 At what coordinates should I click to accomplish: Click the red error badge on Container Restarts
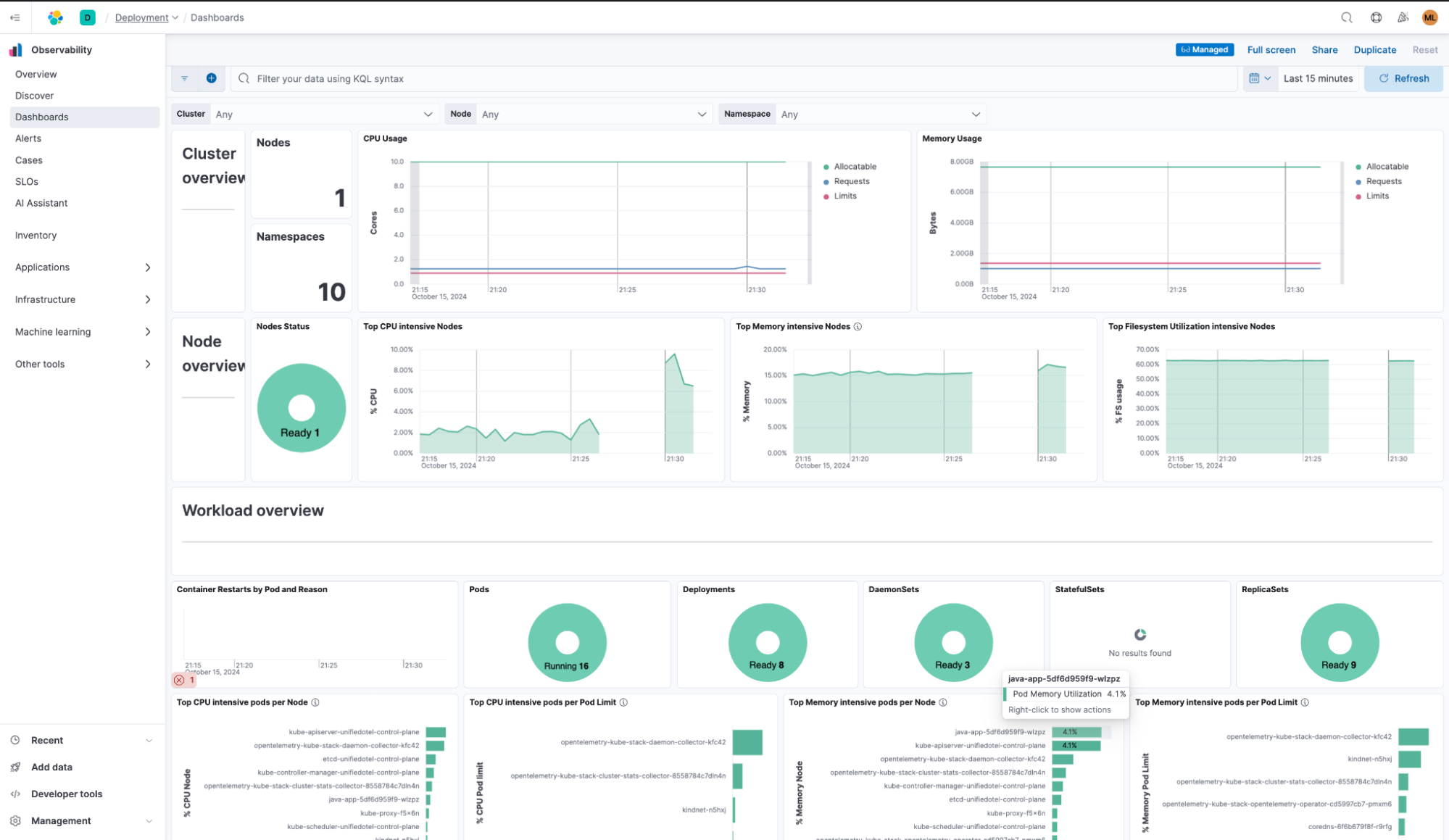tap(184, 680)
